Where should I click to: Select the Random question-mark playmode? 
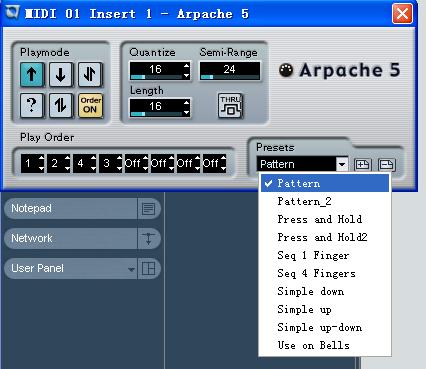click(x=32, y=105)
